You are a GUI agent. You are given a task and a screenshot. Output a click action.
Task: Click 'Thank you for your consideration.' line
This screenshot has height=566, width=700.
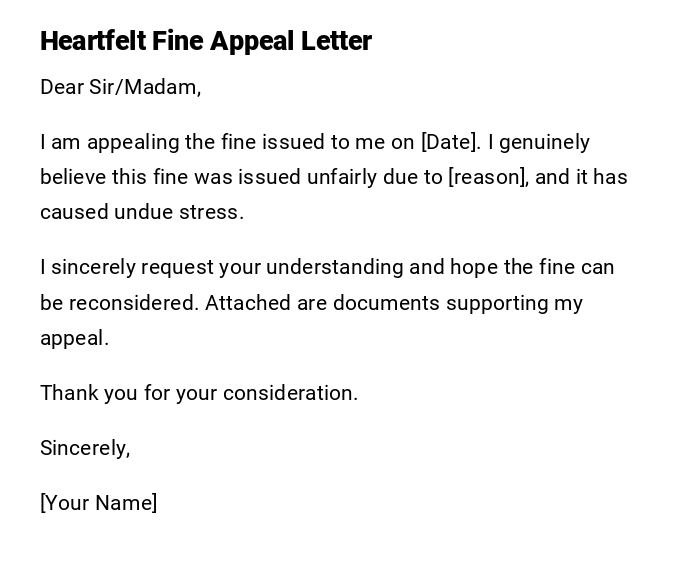point(199,393)
